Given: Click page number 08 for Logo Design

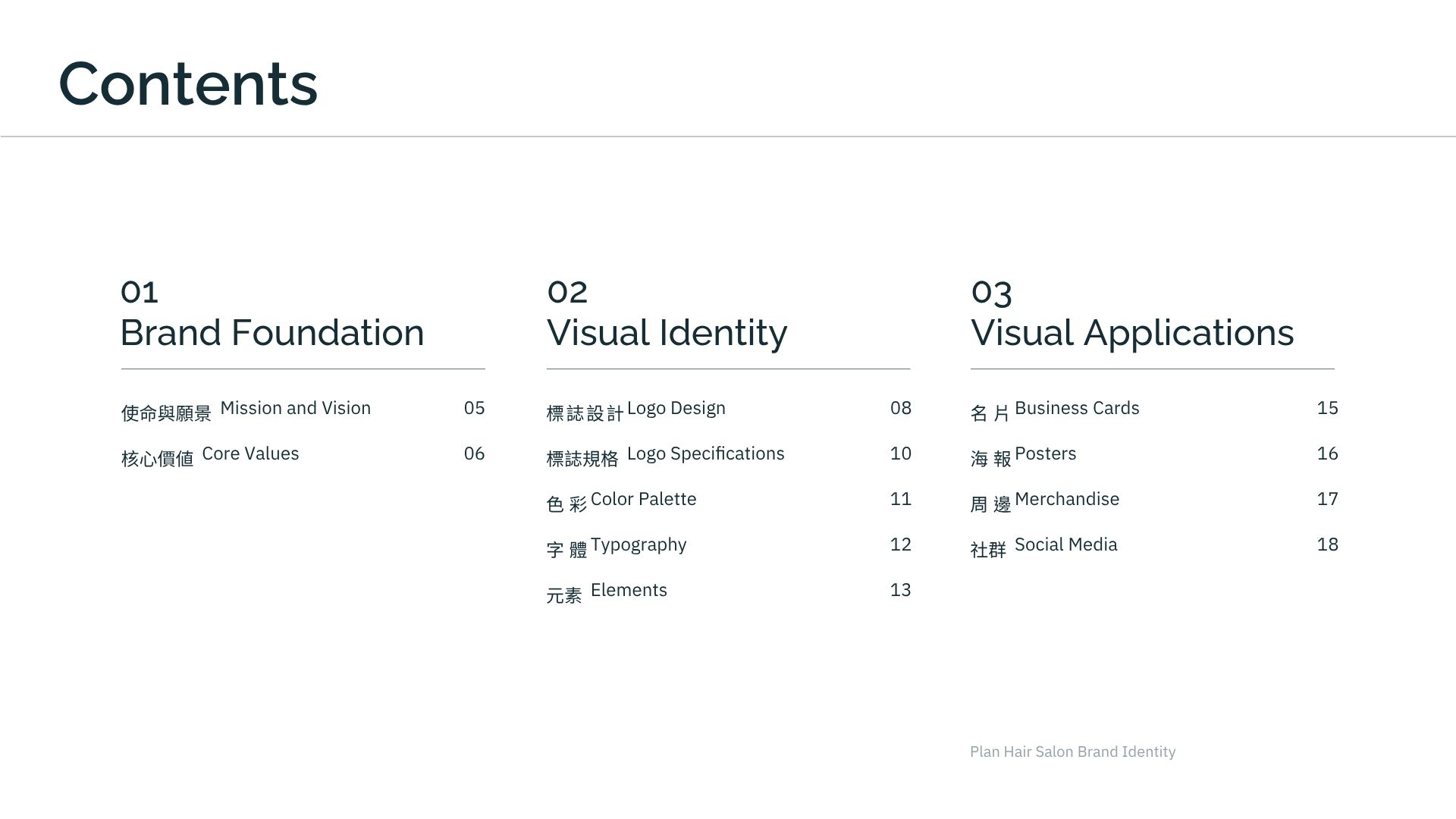Looking at the screenshot, I should (x=900, y=409).
